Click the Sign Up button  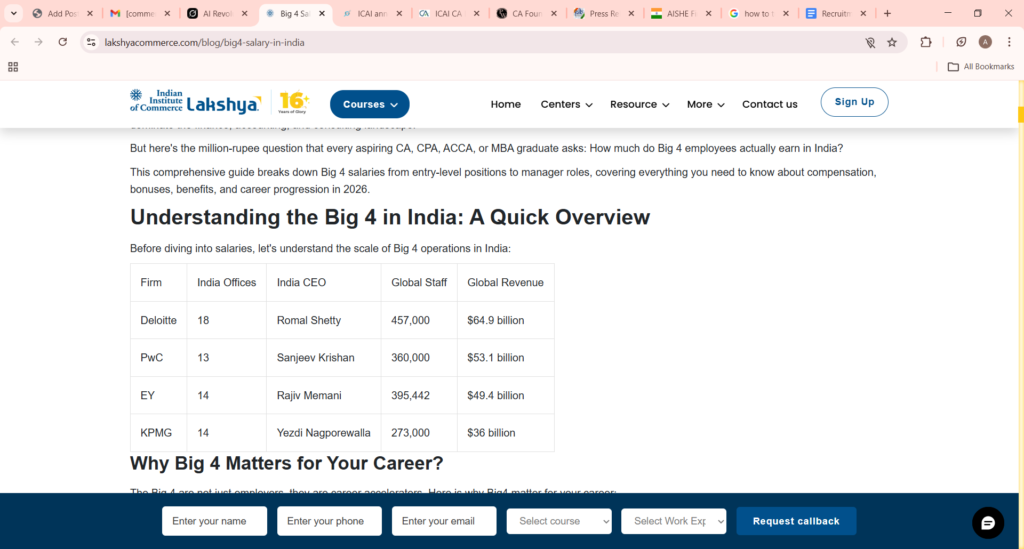point(854,102)
